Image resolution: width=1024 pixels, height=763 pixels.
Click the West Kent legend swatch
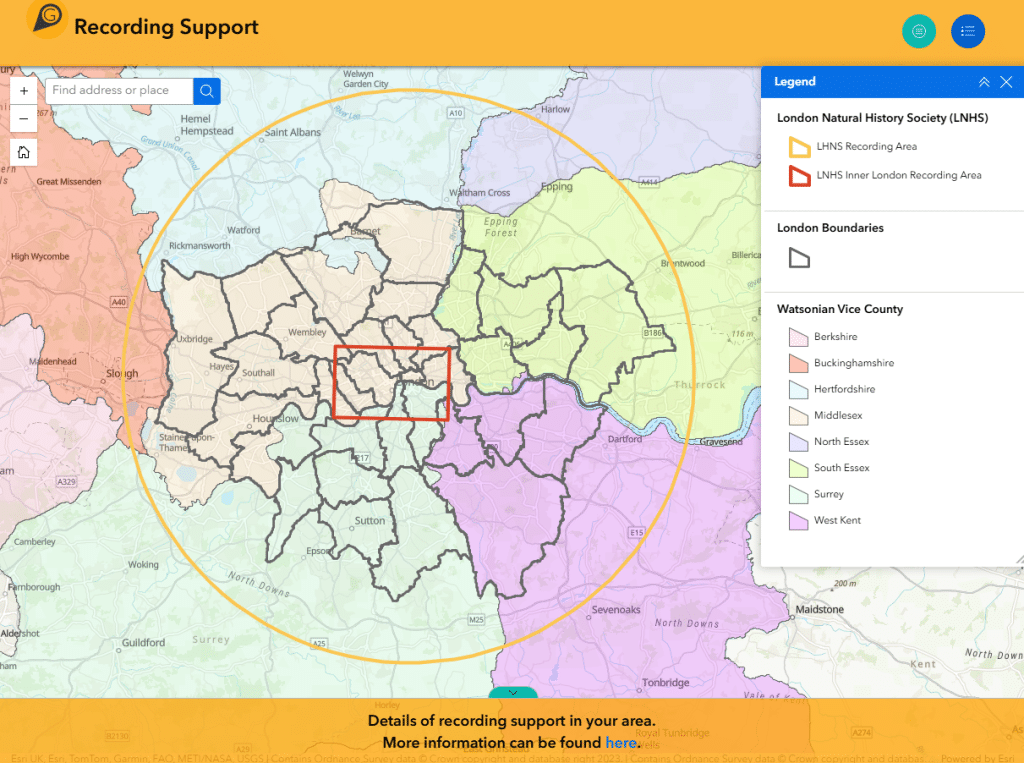[x=799, y=521]
